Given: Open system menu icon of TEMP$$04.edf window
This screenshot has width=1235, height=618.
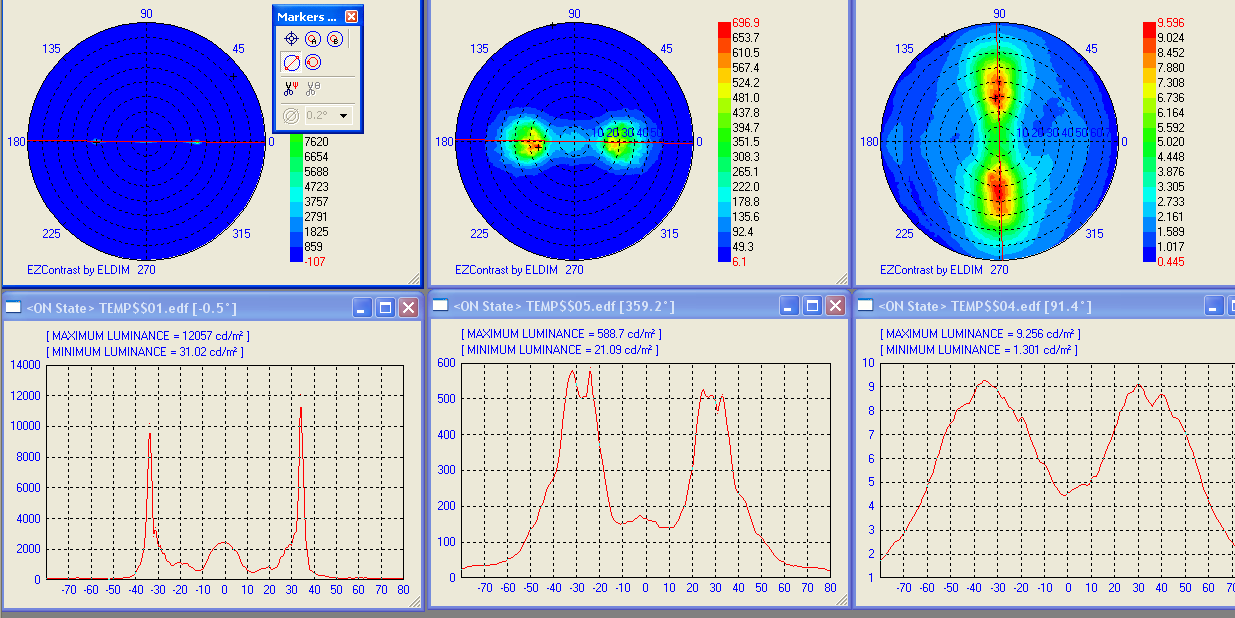Looking at the screenshot, I should [x=866, y=305].
